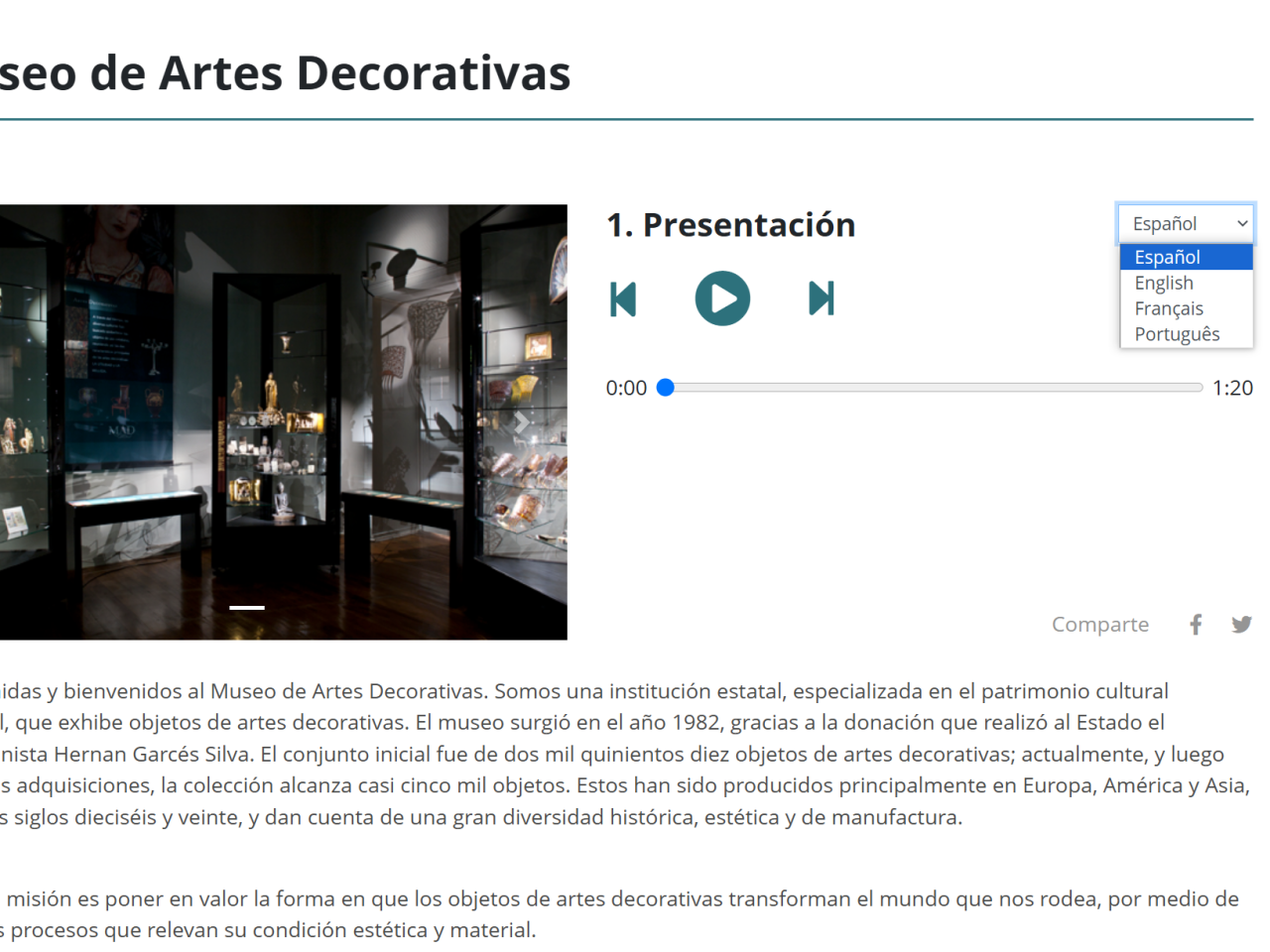Open the Español language dropdown
The image size is (1270, 952).
click(x=1186, y=223)
